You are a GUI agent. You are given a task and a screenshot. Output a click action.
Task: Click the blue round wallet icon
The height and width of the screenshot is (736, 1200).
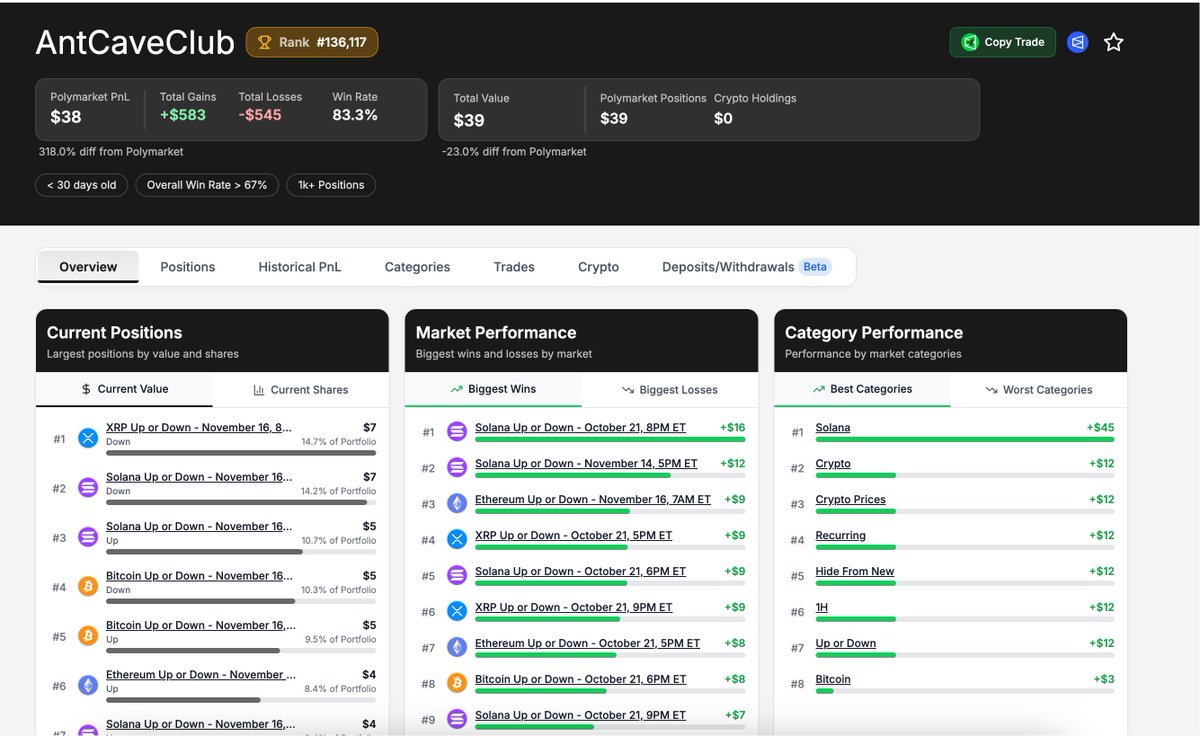(1077, 42)
